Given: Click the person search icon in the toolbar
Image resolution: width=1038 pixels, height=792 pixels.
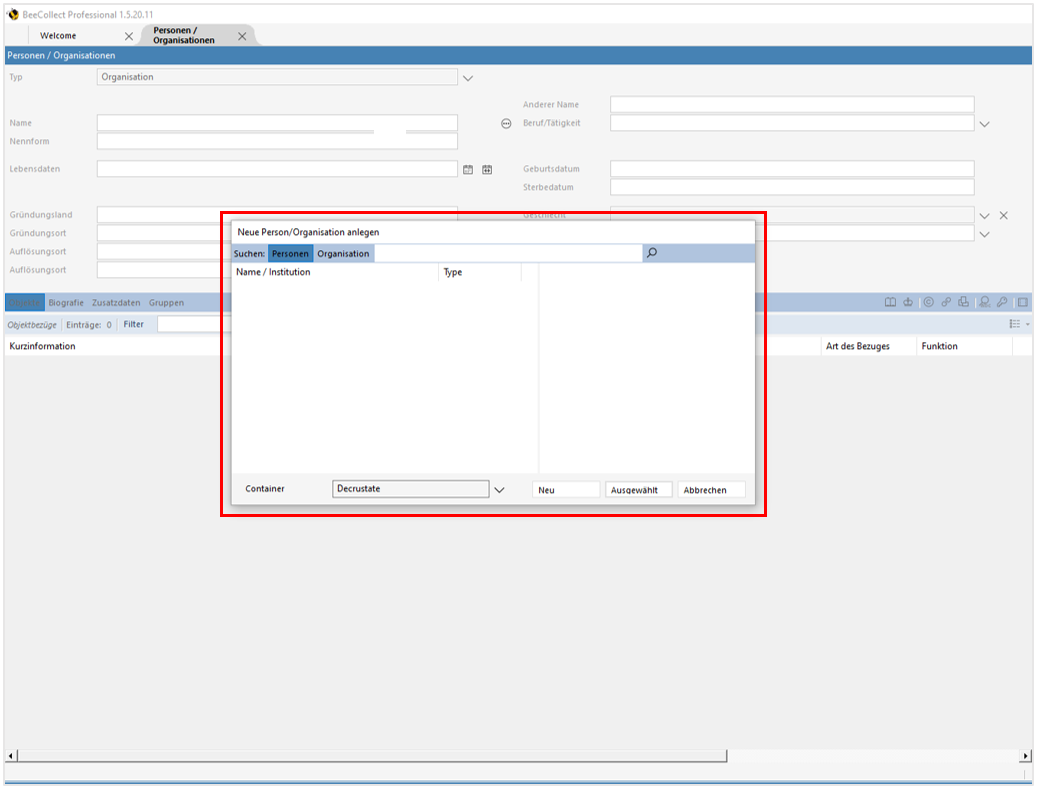Looking at the screenshot, I should click(x=985, y=302).
